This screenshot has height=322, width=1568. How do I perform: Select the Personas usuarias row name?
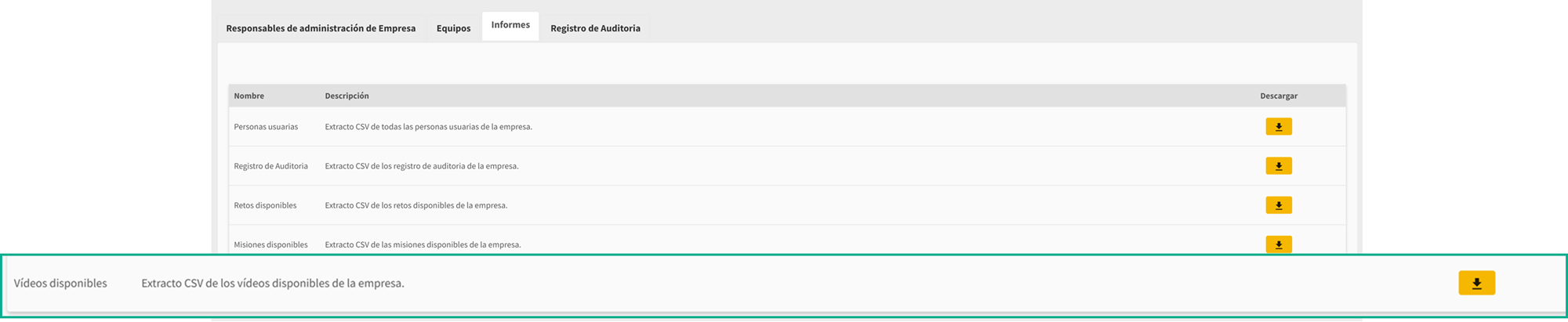pos(266,127)
